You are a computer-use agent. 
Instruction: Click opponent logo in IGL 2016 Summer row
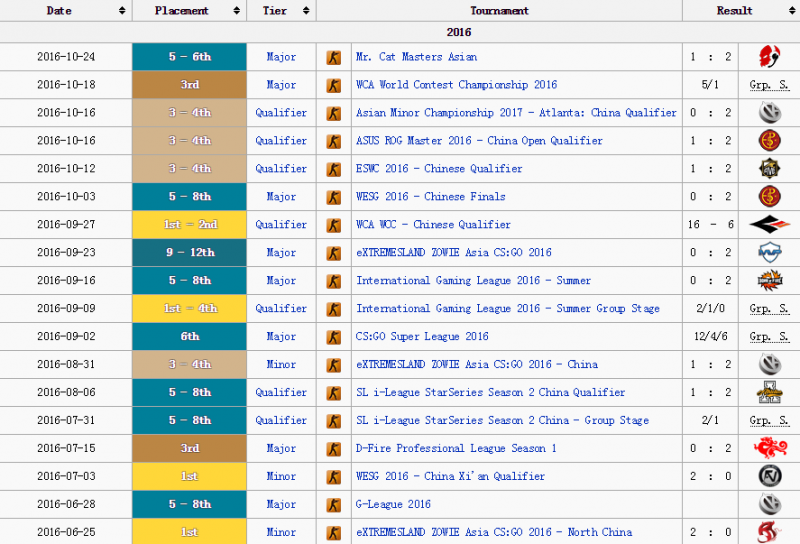pos(769,280)
